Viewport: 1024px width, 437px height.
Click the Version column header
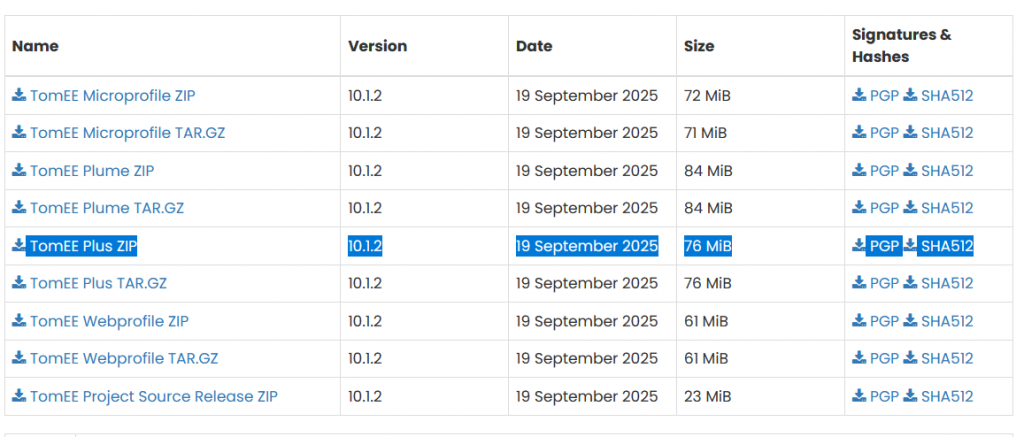click(x=377, y=46)
